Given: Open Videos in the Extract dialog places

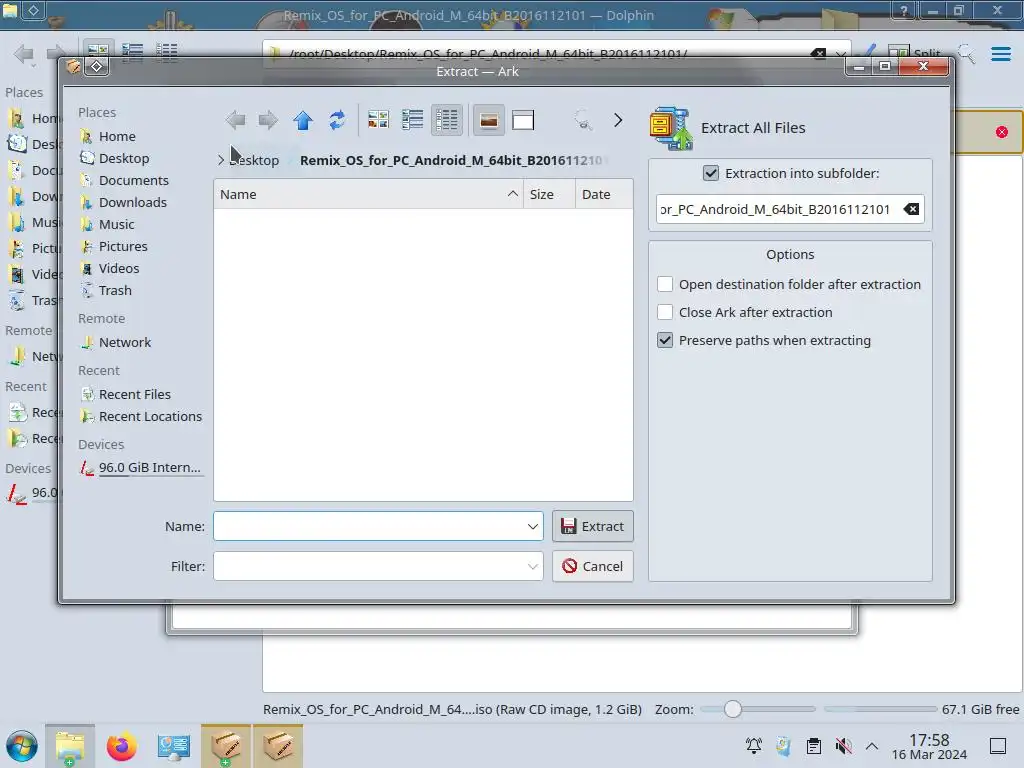Looking at the screenshot, I should coord(119,268).
